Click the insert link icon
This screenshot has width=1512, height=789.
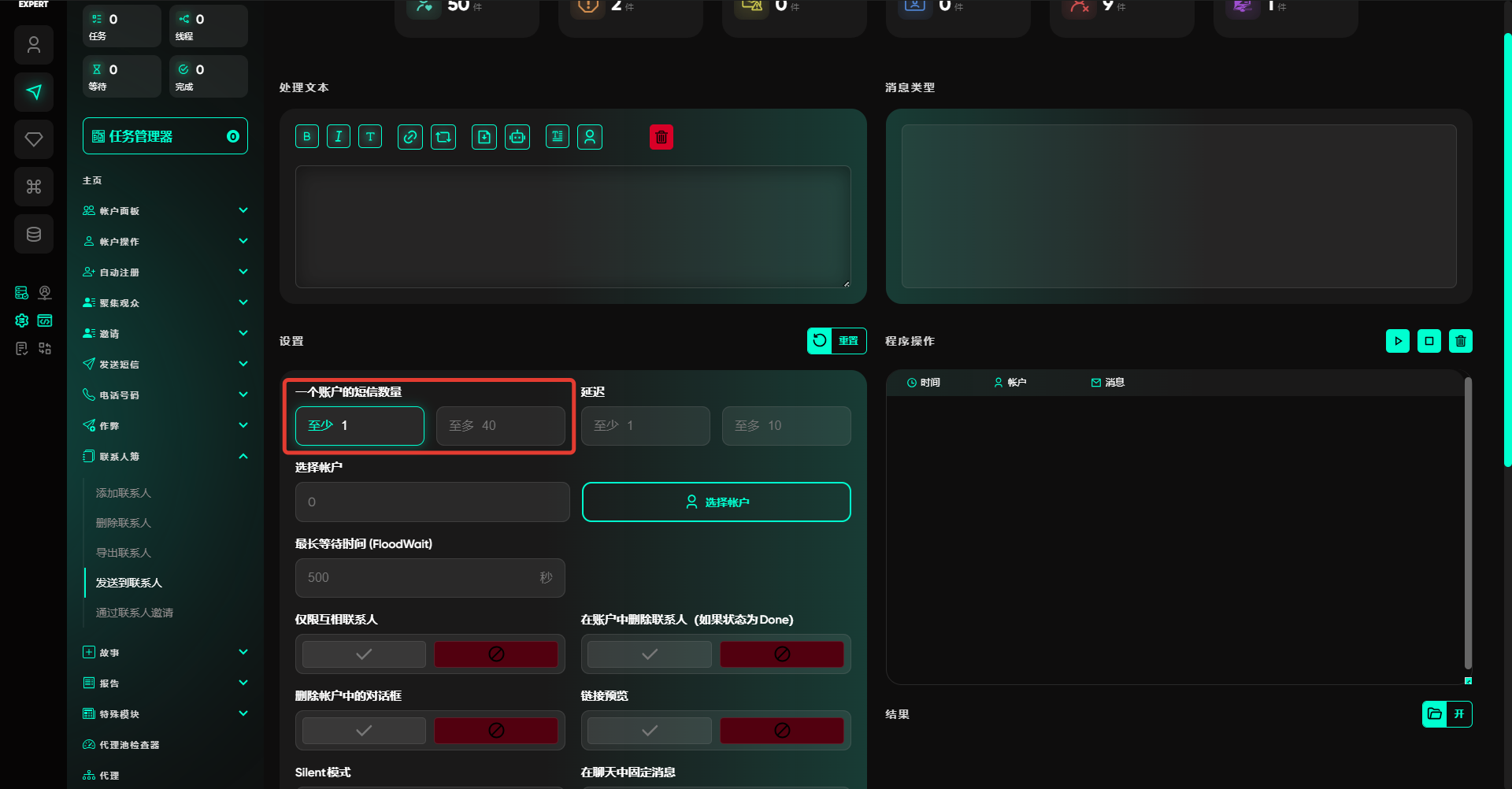(410, 137)
